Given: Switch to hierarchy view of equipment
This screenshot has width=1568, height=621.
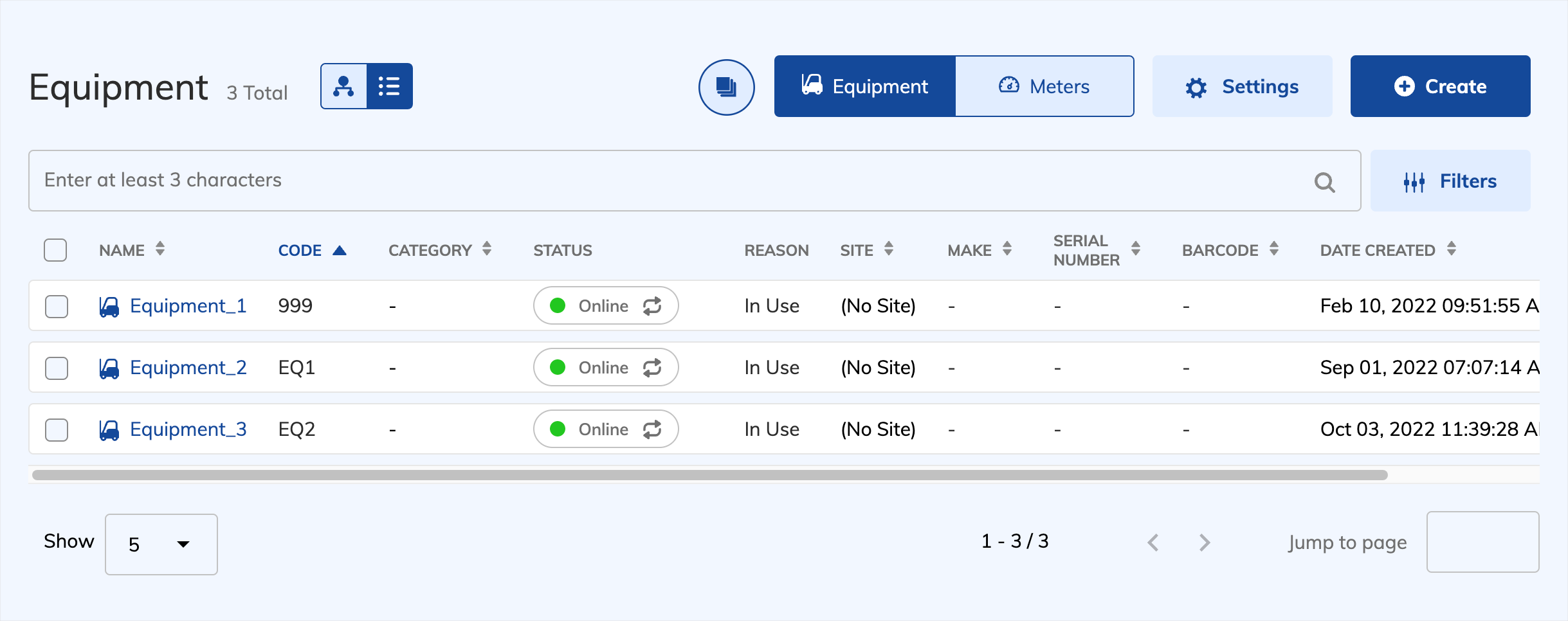Looking at the screenshot, I should 344,85.
